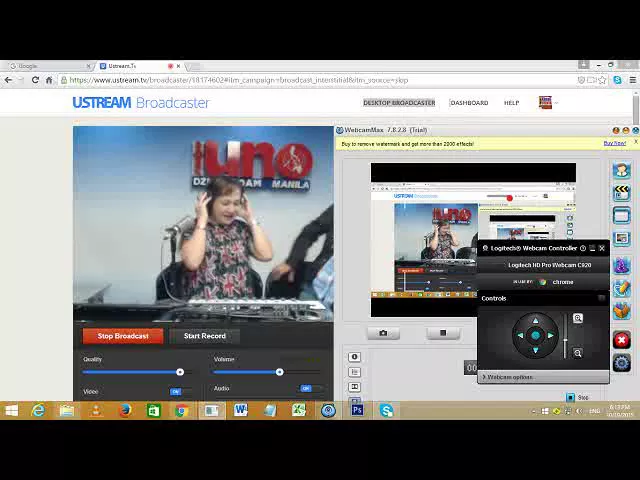This screenshot has width=640, height=480.
Task: Click the browser Back arrow
Action: [x=9, y=80]
